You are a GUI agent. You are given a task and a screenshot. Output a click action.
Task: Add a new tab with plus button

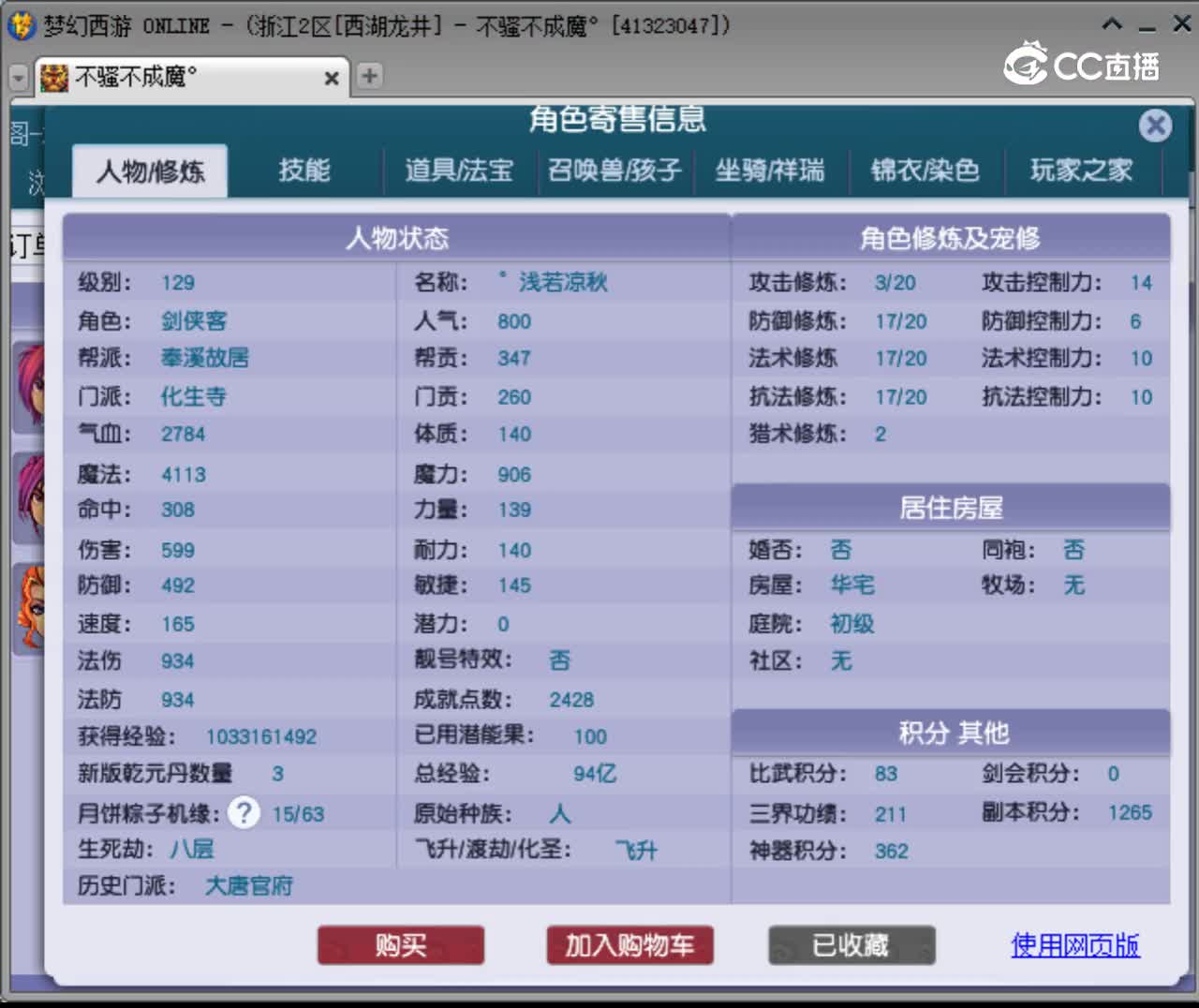[369, 76]
